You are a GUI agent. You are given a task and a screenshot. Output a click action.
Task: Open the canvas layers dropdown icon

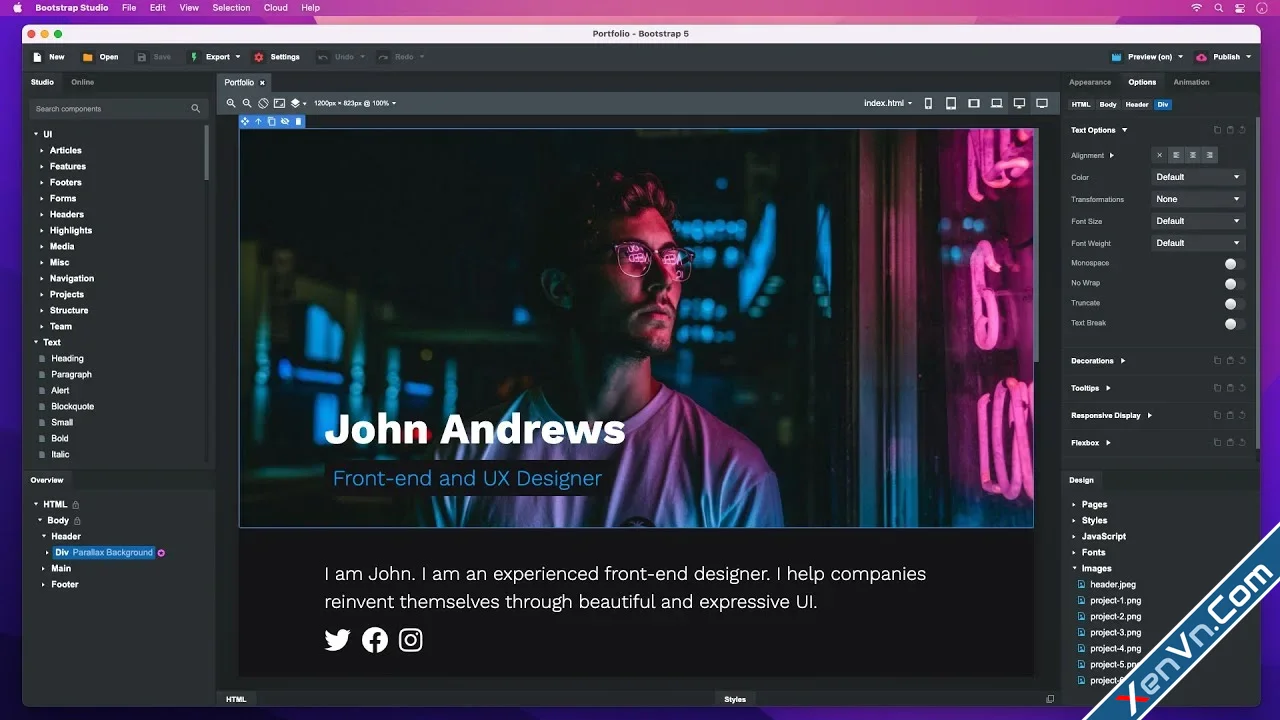297,103
